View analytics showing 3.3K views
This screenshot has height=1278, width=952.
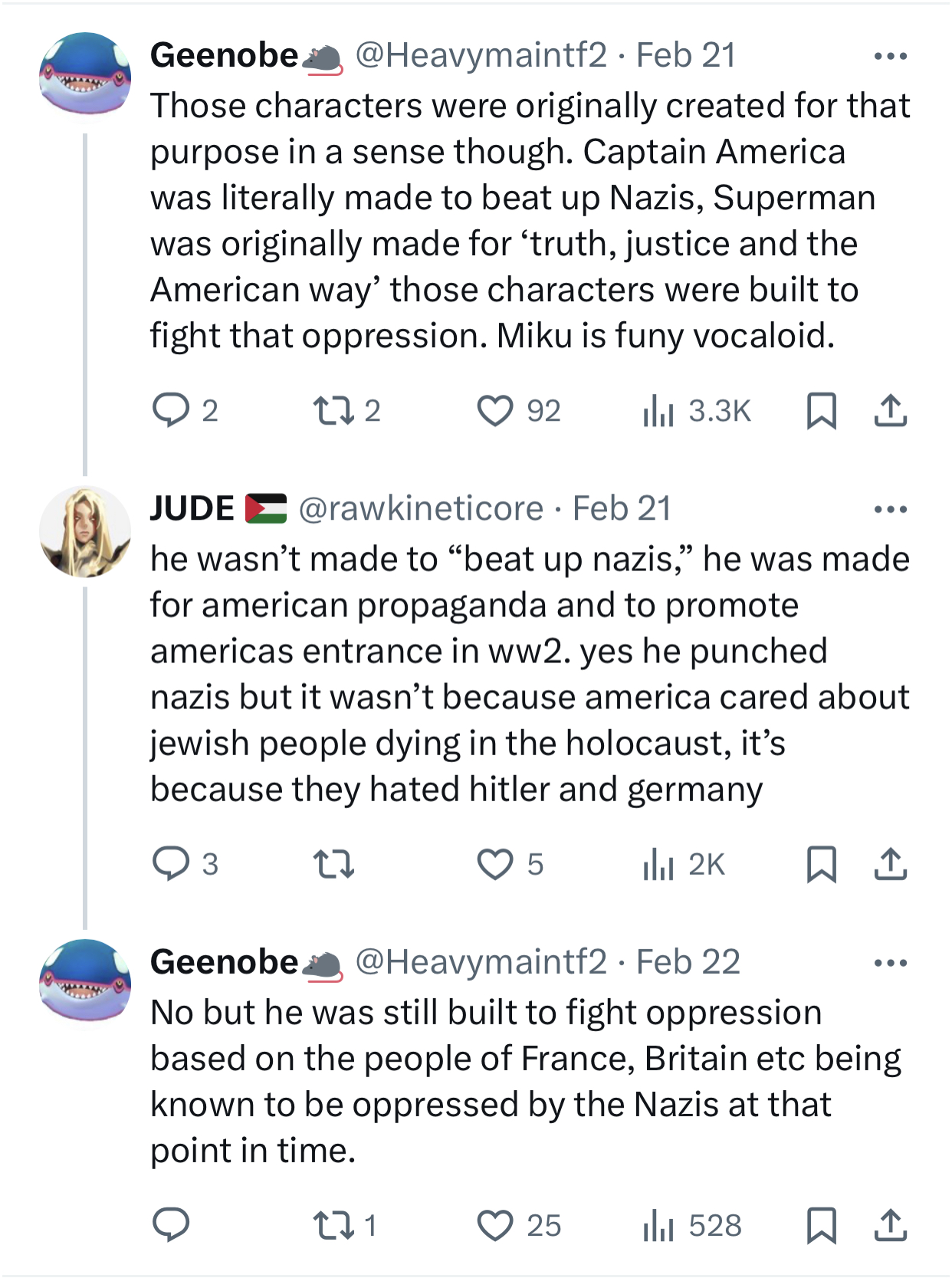click(658, 410)
